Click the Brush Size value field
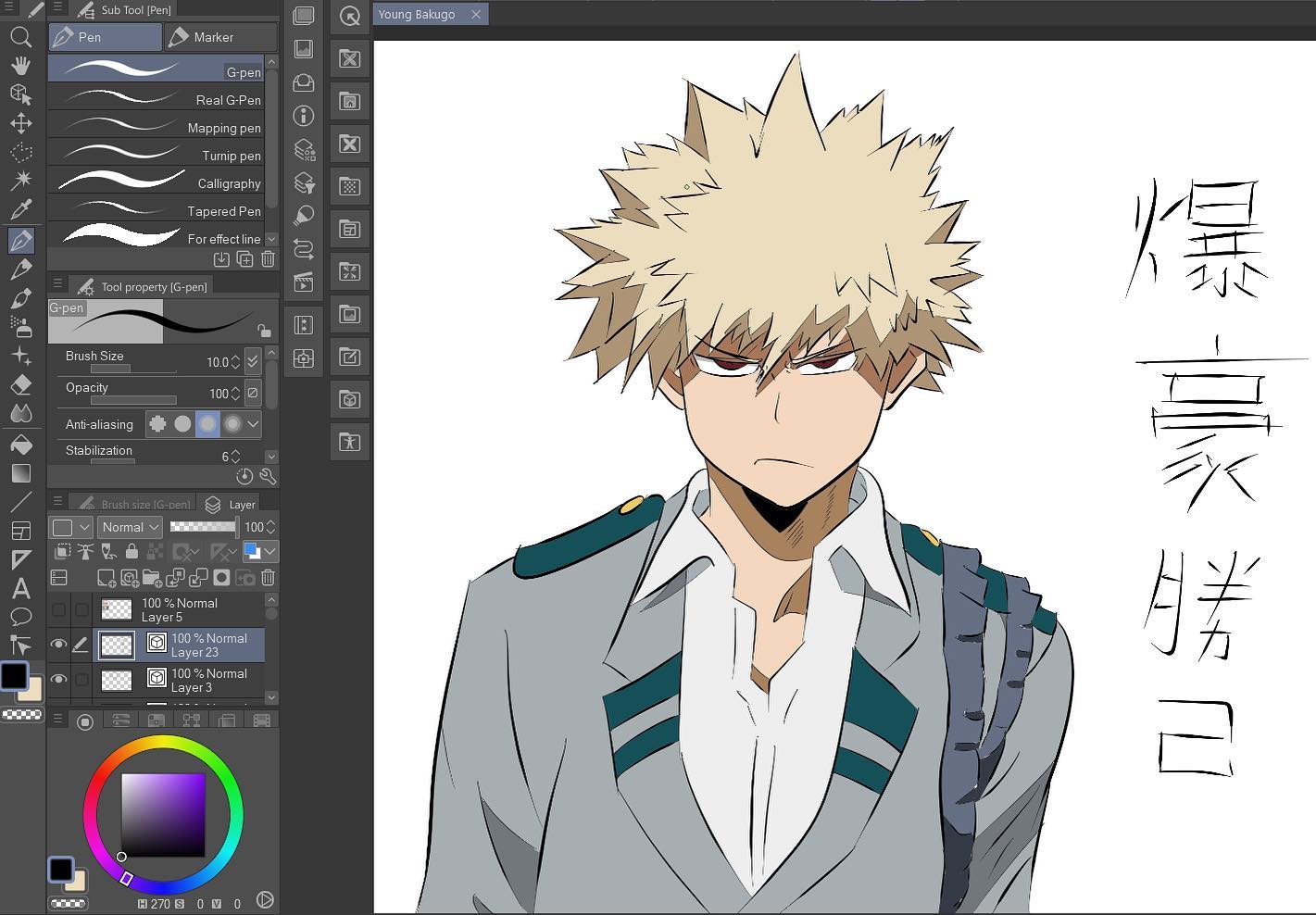 216,362
